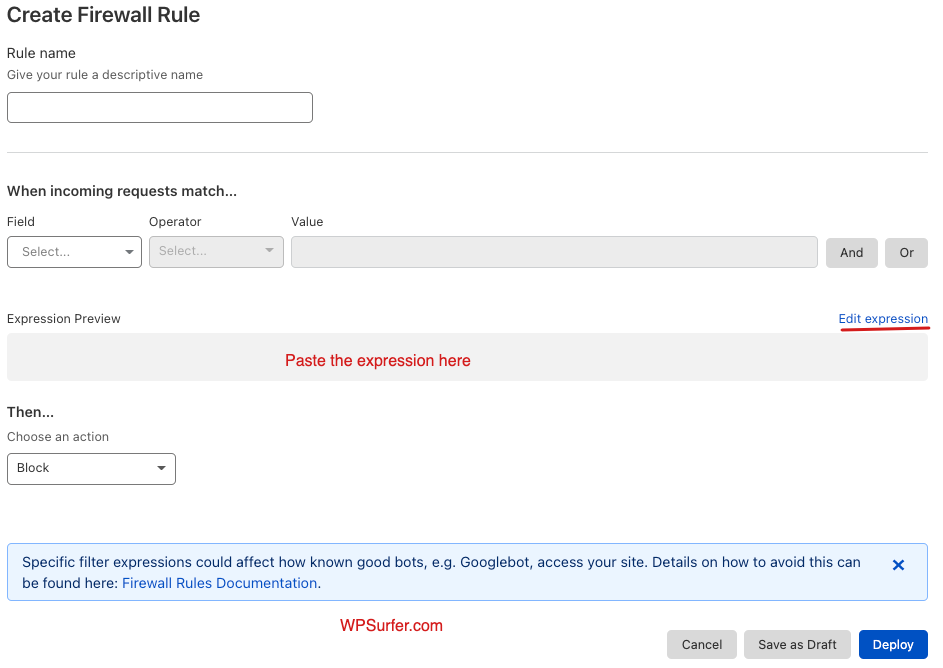Viewport: 943px width, 668px height.
Task: Dismiss the info banner with the X icon
Action: click(898, 565)
